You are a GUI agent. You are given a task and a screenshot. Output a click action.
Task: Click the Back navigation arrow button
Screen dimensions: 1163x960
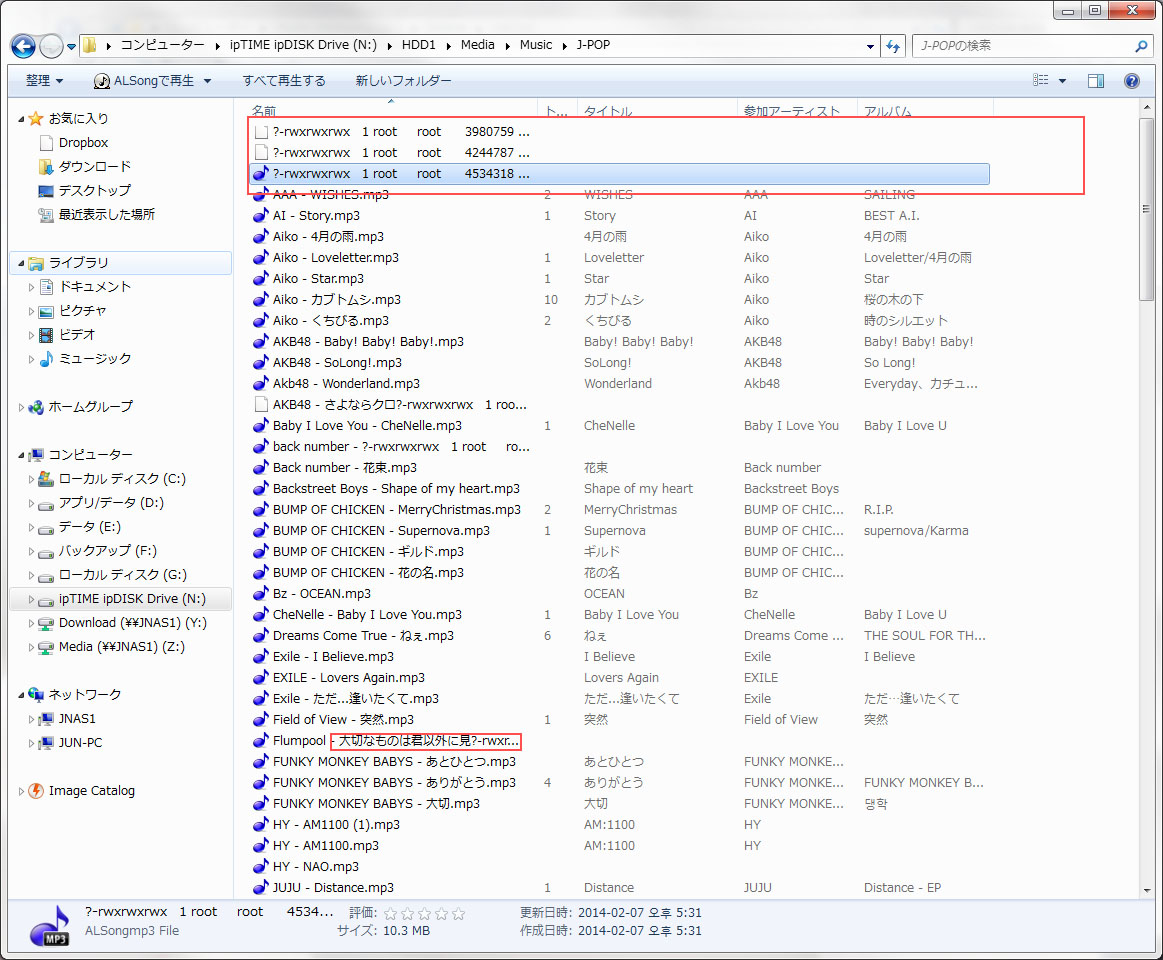(x=23, y=46)
